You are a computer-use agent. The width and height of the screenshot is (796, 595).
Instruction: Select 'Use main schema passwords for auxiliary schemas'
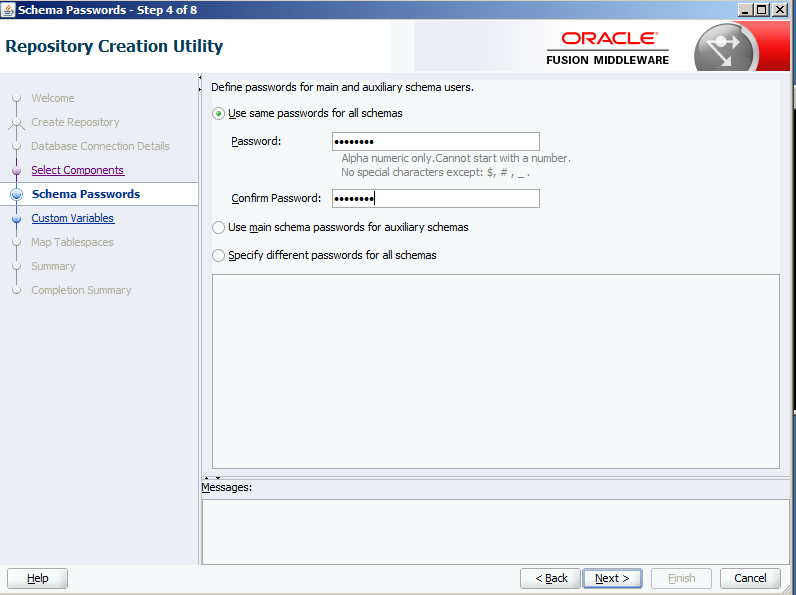pos(219,228)
